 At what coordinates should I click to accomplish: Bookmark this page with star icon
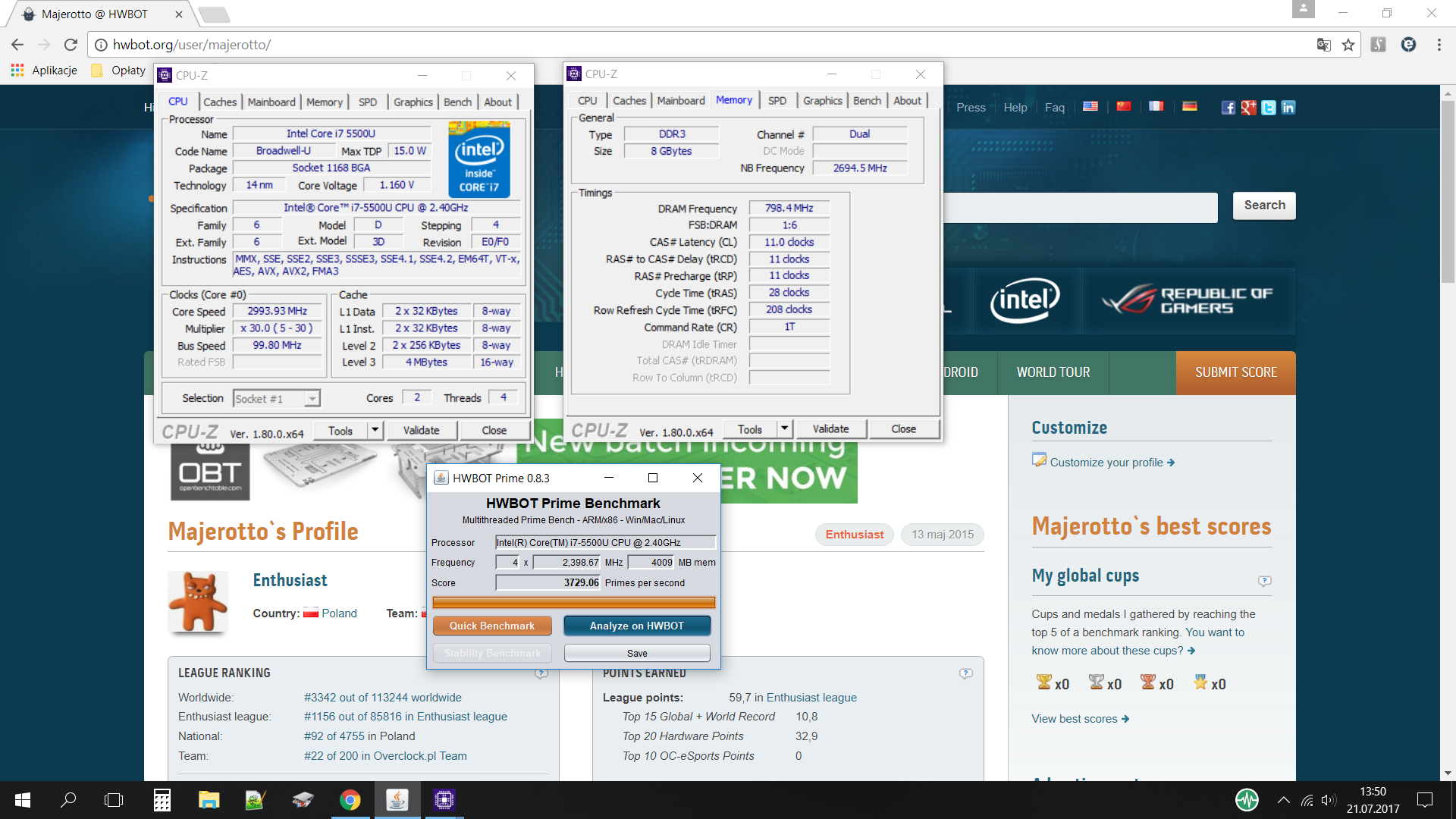click(x=1348, y=45)
